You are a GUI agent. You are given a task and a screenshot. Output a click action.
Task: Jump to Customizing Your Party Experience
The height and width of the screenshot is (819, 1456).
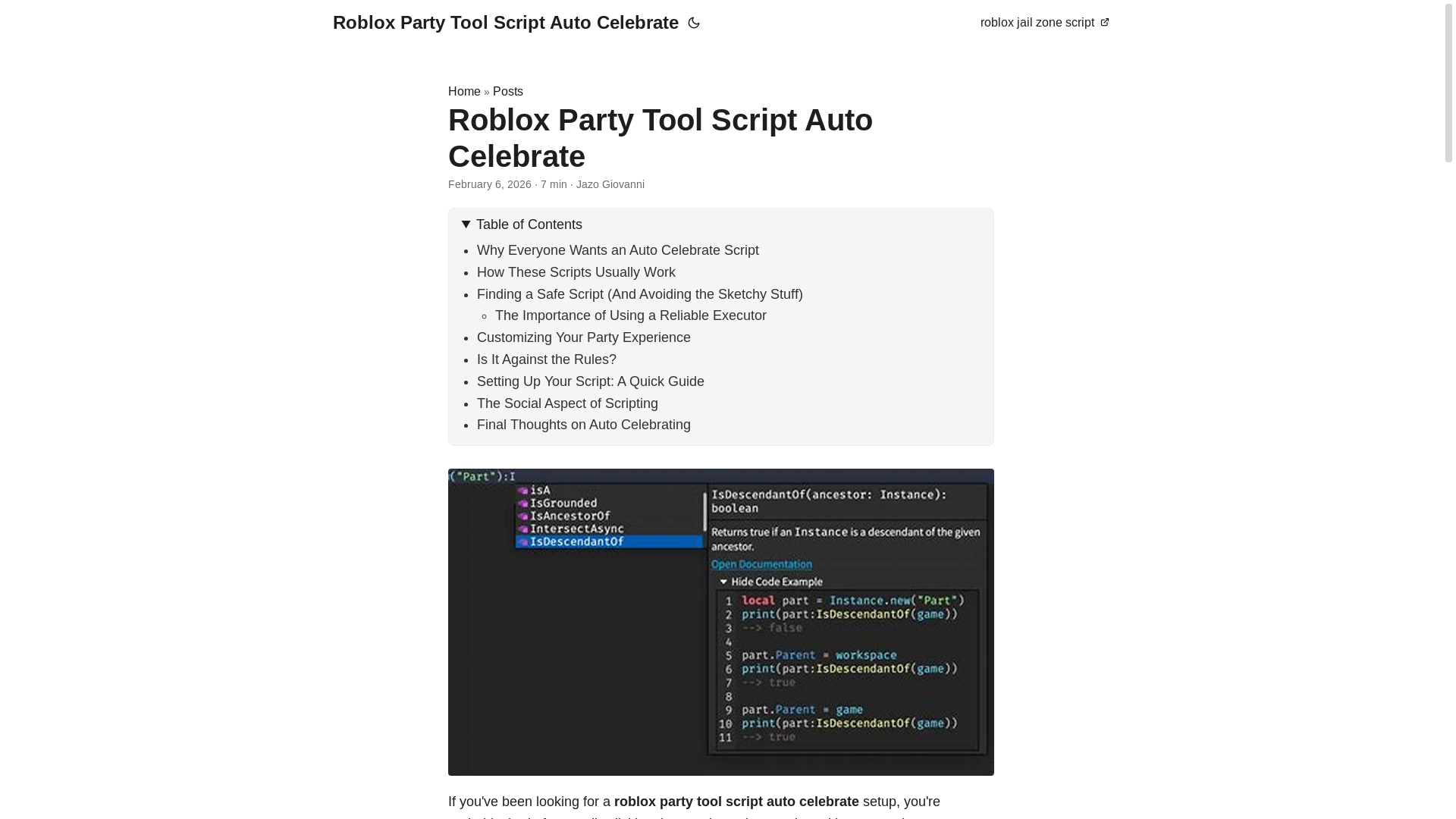(x=583, y=337)
